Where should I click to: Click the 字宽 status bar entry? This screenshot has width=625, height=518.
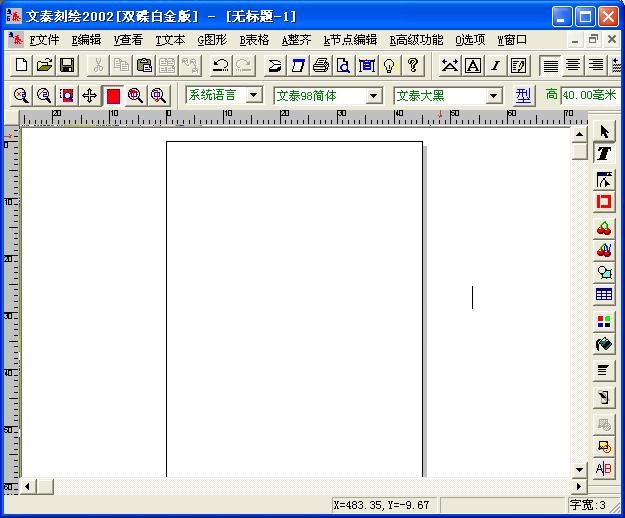click(x=588, y=505)
